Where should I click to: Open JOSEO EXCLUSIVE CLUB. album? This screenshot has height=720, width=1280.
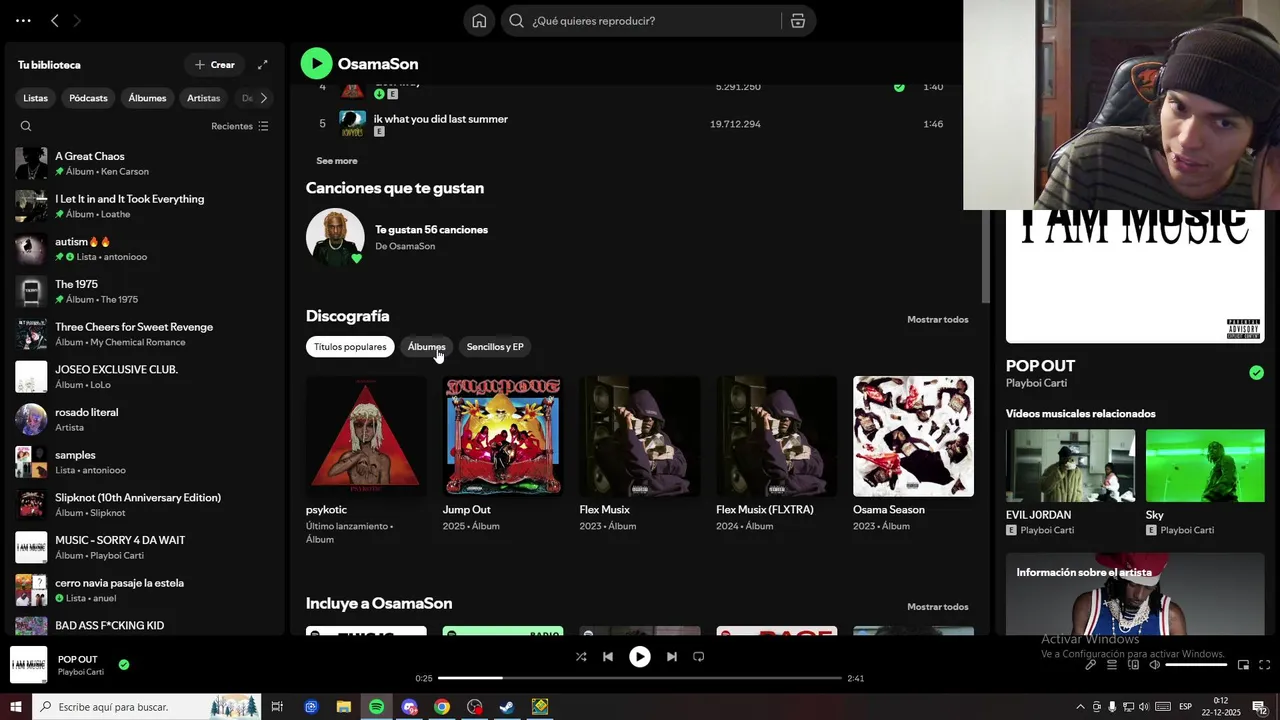pyautogui.click(x=145, y=377)
